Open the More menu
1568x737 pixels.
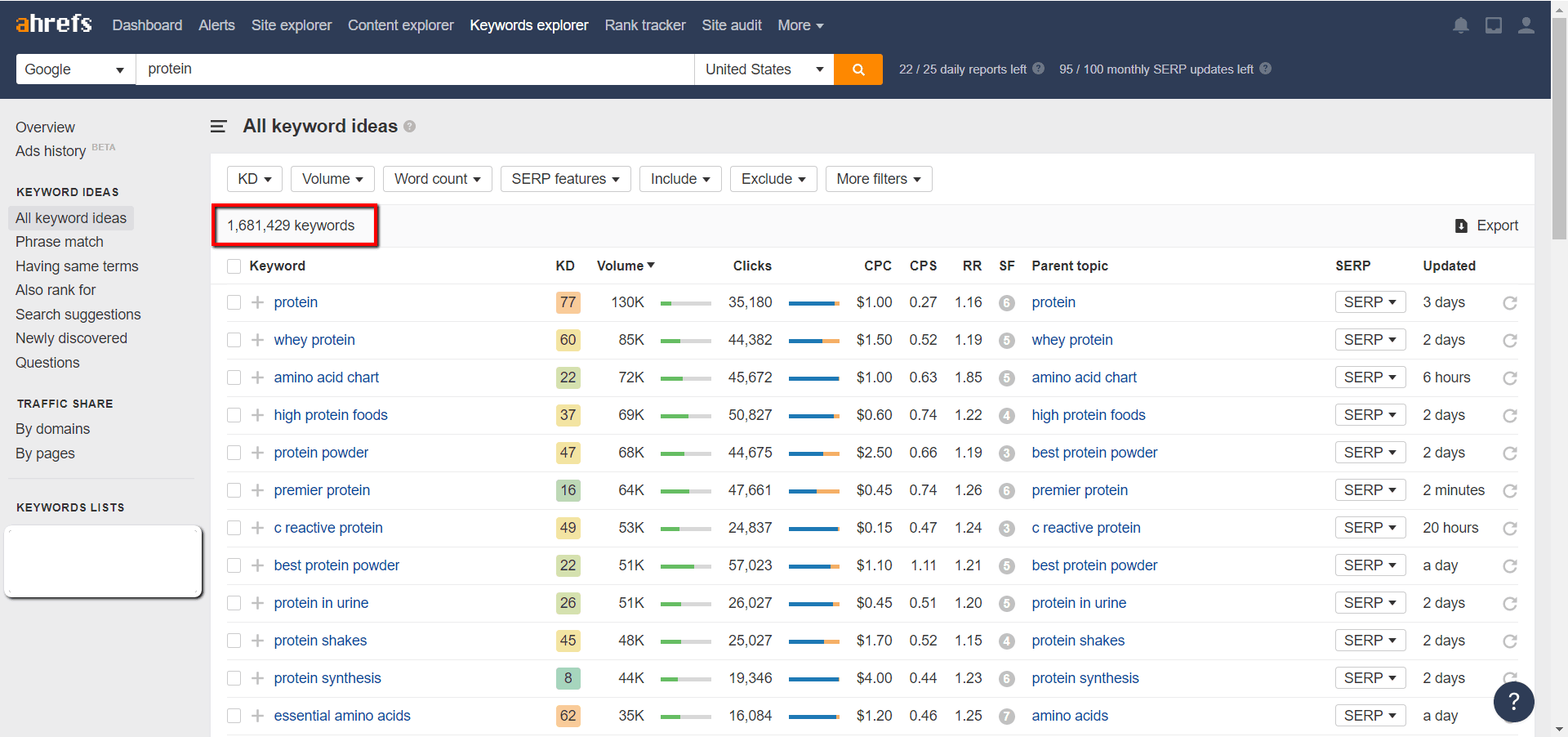point(800,25)
